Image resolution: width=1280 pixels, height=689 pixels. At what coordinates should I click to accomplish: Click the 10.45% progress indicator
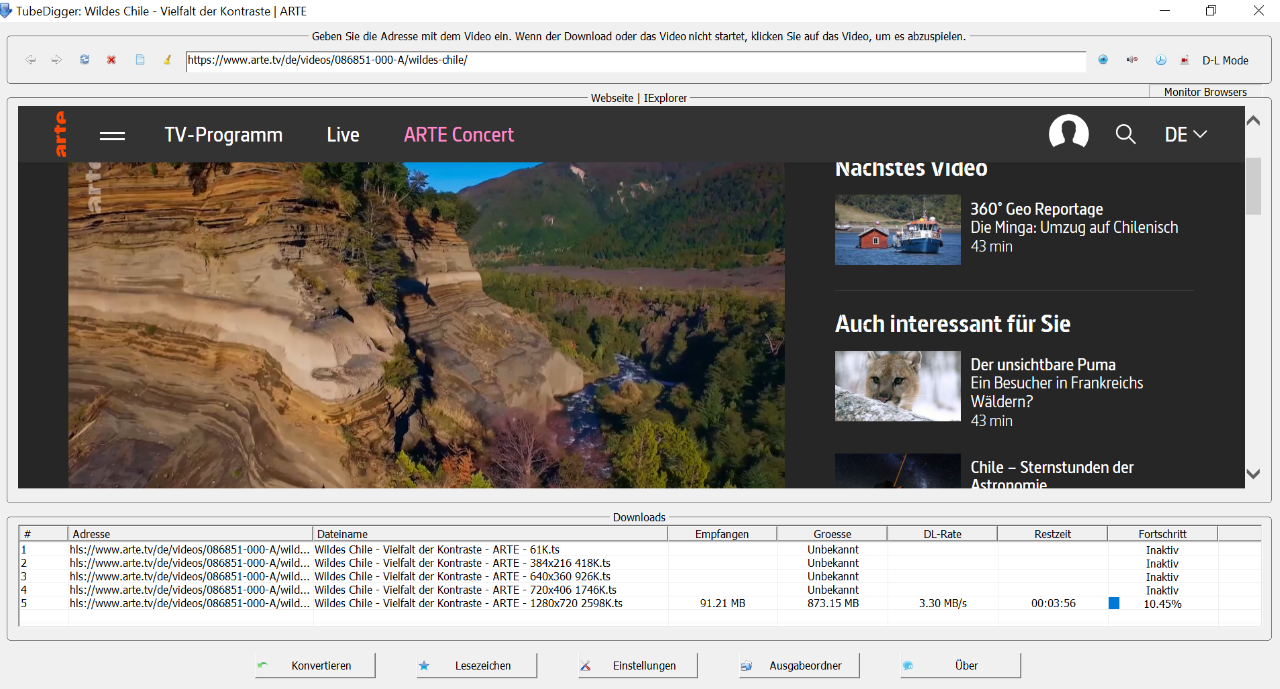pos(1162,604)
